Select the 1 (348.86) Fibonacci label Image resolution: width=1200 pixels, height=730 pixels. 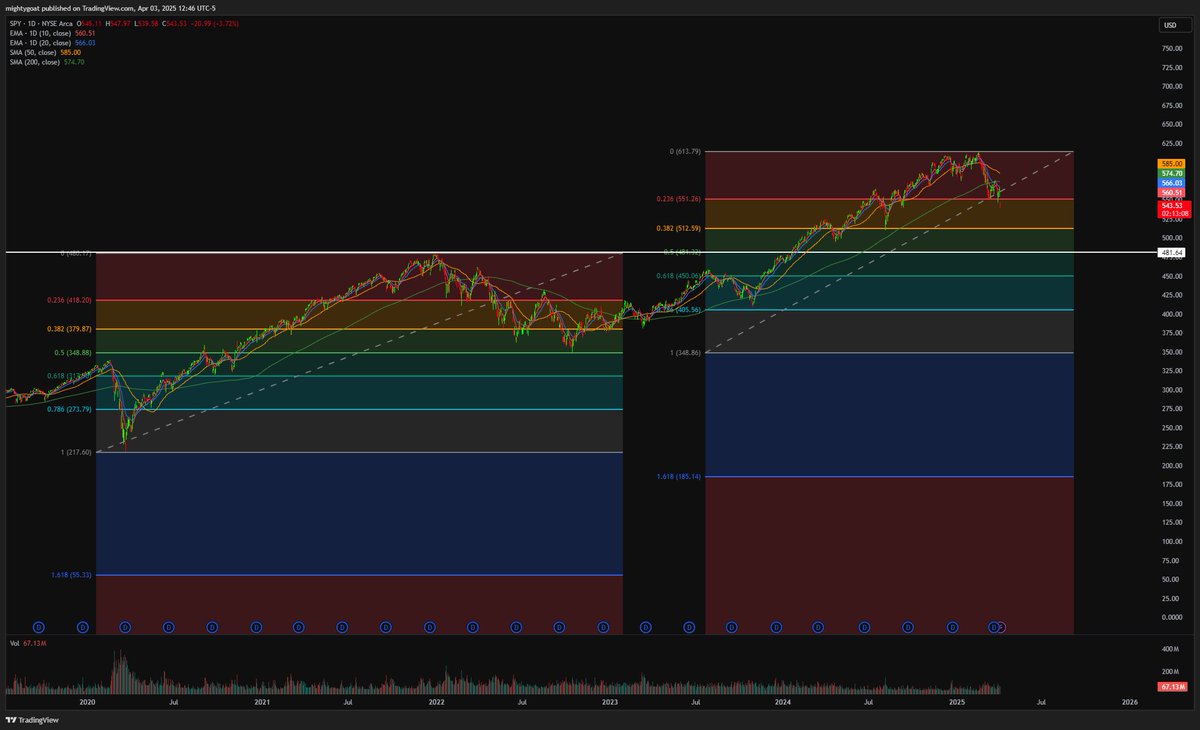tap(685, 353)
